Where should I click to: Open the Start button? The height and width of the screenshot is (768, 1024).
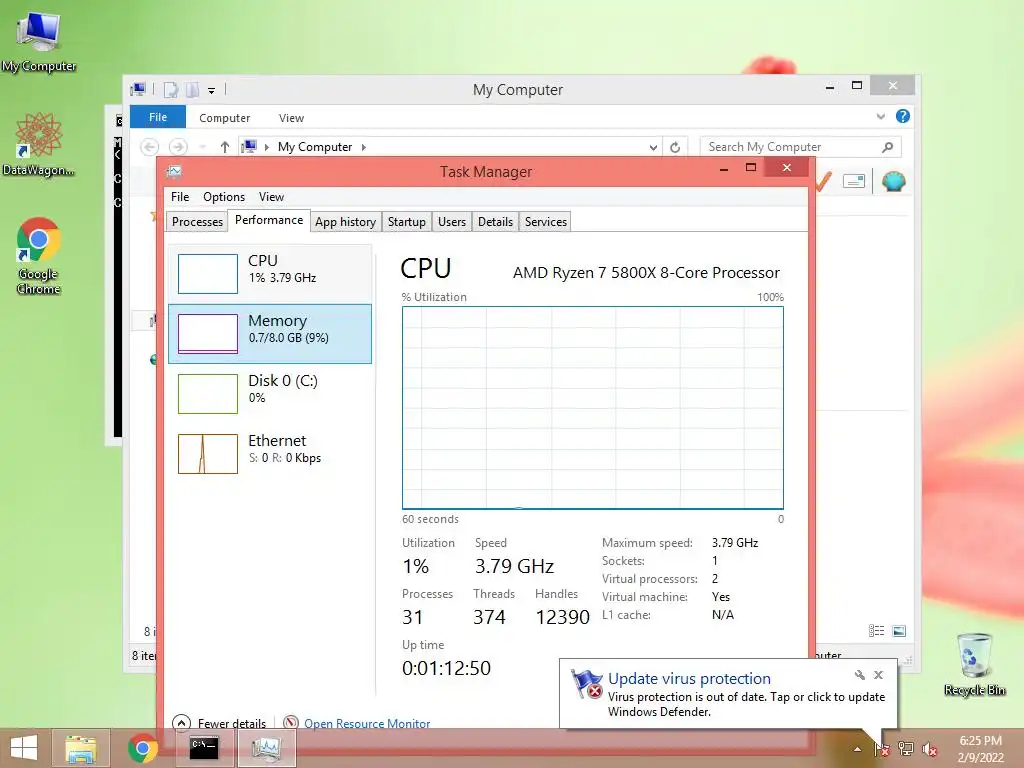[24, 748]
